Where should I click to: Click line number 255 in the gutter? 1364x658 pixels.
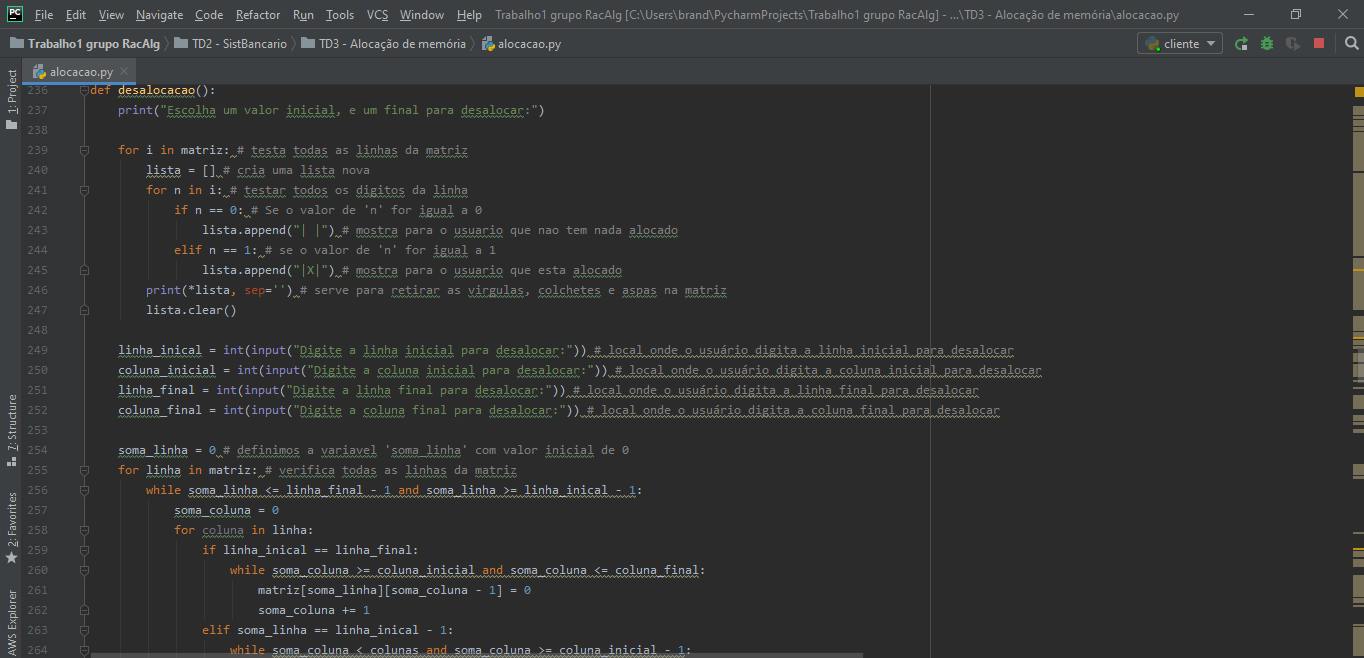coord(37,470)
